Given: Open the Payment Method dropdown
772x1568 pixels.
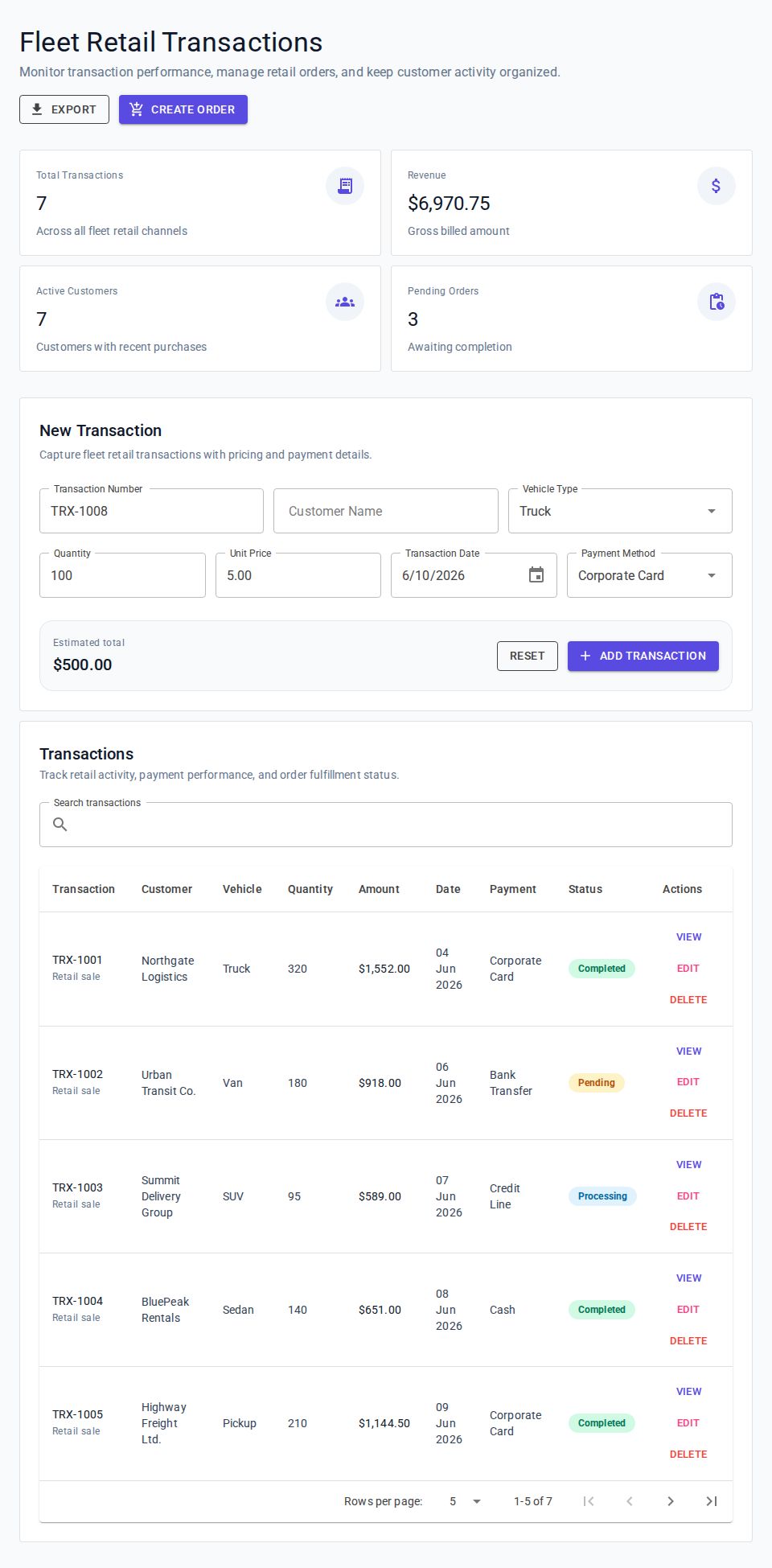Looking at the screenshot, I should coord(650,575).
